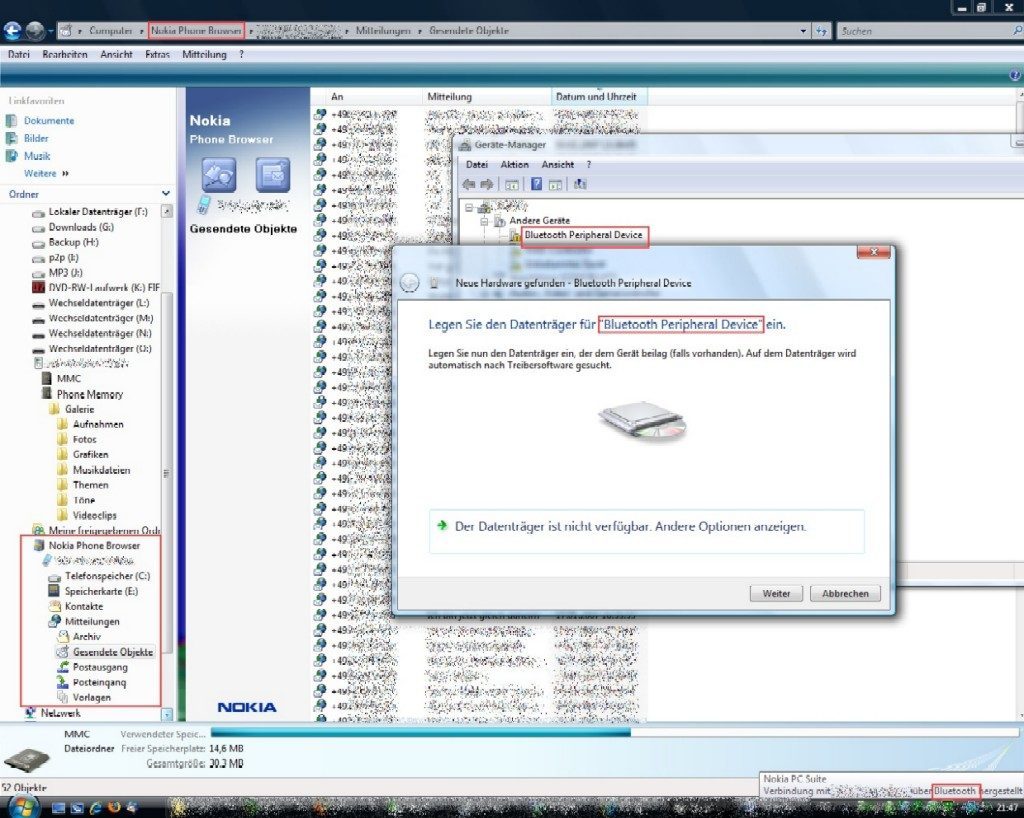Click the Dokumente favorite link icon

(11, 121)
